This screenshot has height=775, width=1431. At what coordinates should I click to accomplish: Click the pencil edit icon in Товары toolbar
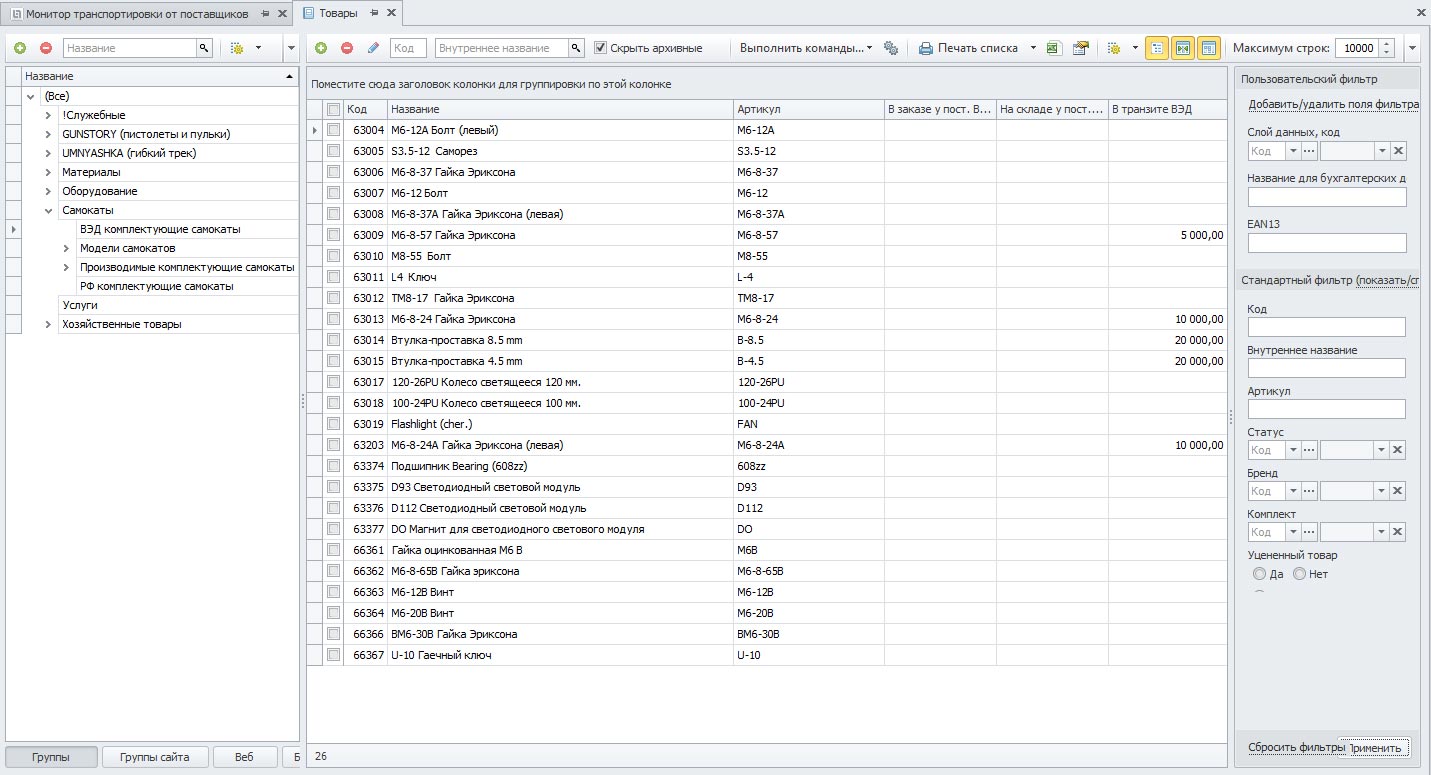[x=373, y=48]
